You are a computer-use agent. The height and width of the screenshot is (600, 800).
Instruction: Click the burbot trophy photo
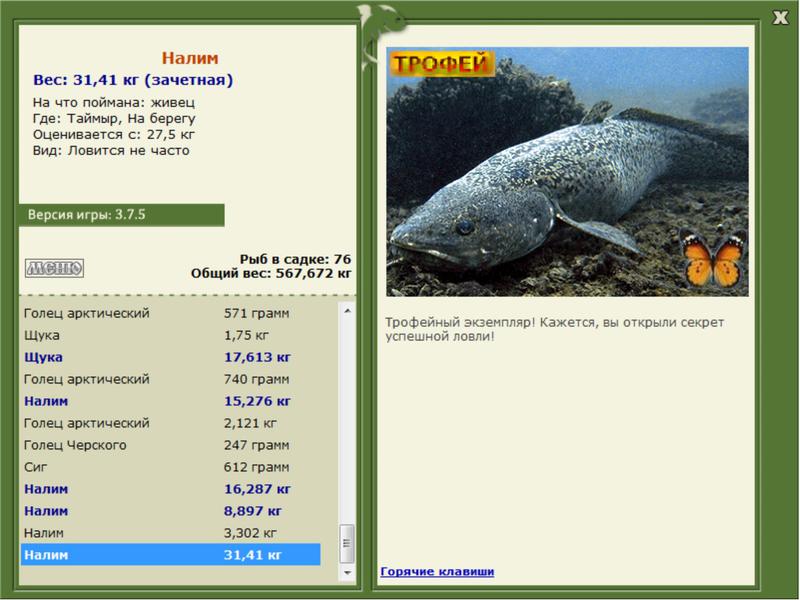point(567,172)
